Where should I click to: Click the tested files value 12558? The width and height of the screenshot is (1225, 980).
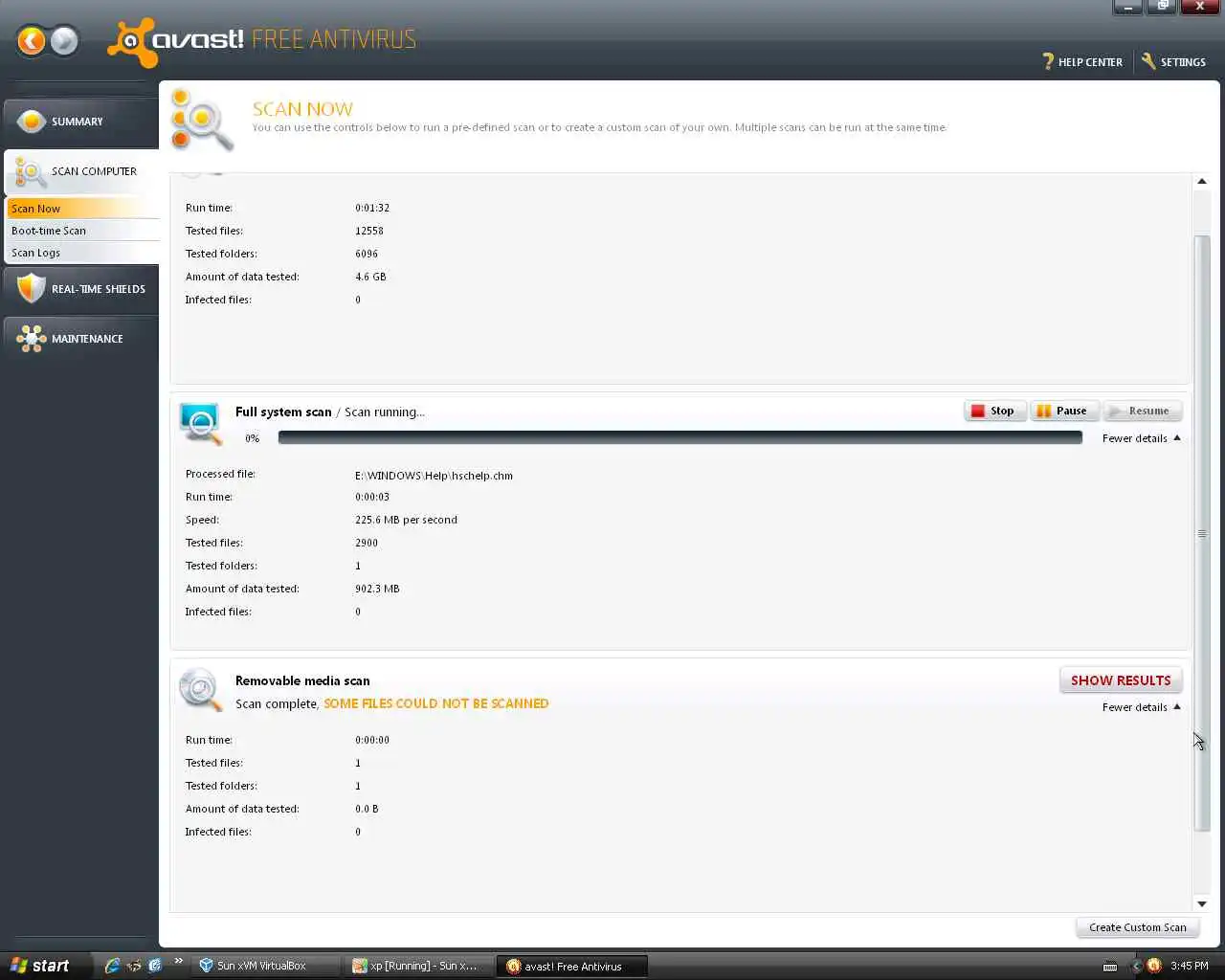369,231
